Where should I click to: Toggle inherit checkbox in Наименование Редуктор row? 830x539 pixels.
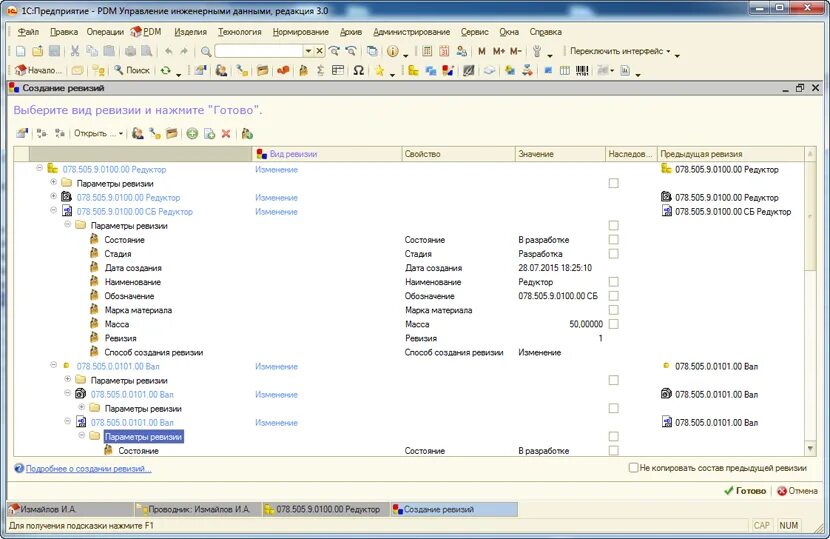614,282
